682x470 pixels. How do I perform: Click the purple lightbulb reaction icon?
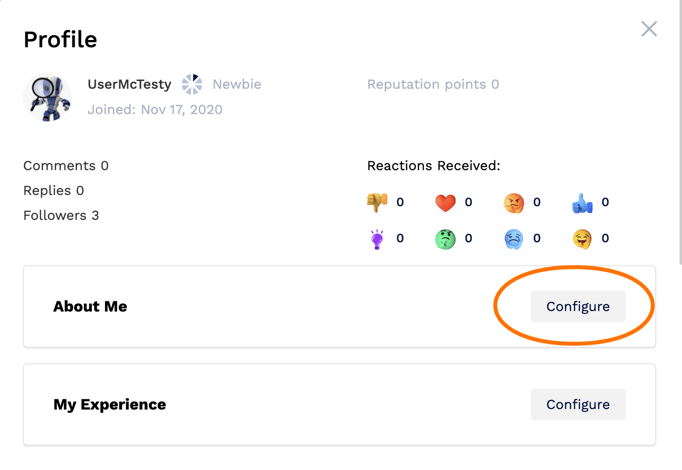click(x=377, y=239)
